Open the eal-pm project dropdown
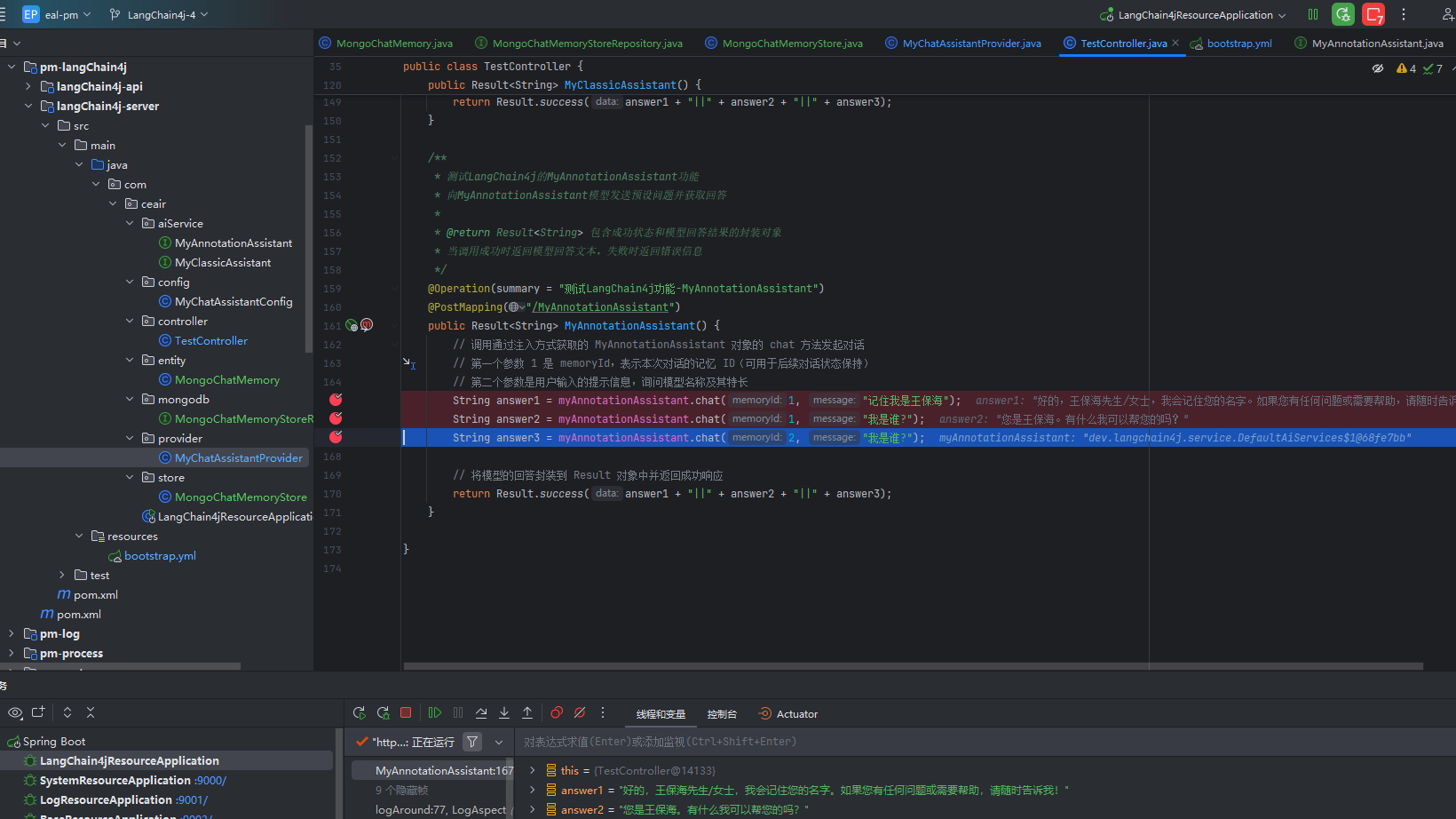1456x819 pixels. pyautogui.click(x=57, y=15)
